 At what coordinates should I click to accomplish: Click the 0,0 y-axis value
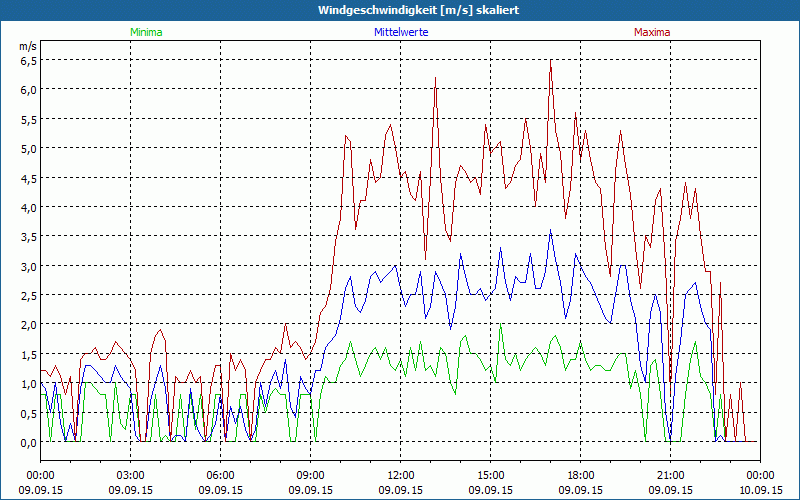coord(29,443)
